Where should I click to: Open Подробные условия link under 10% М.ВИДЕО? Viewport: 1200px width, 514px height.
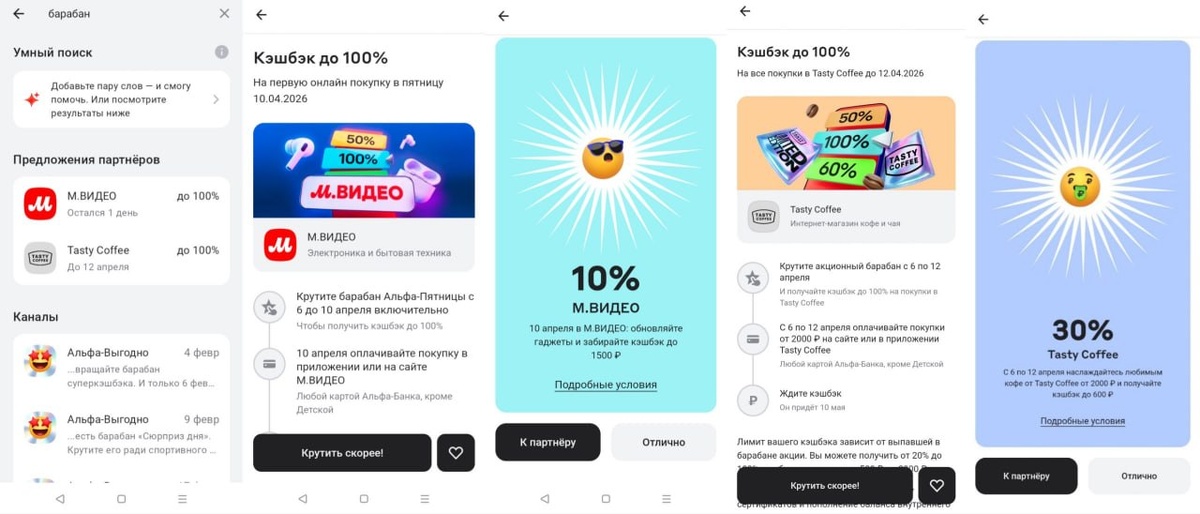tap(606, 385)
